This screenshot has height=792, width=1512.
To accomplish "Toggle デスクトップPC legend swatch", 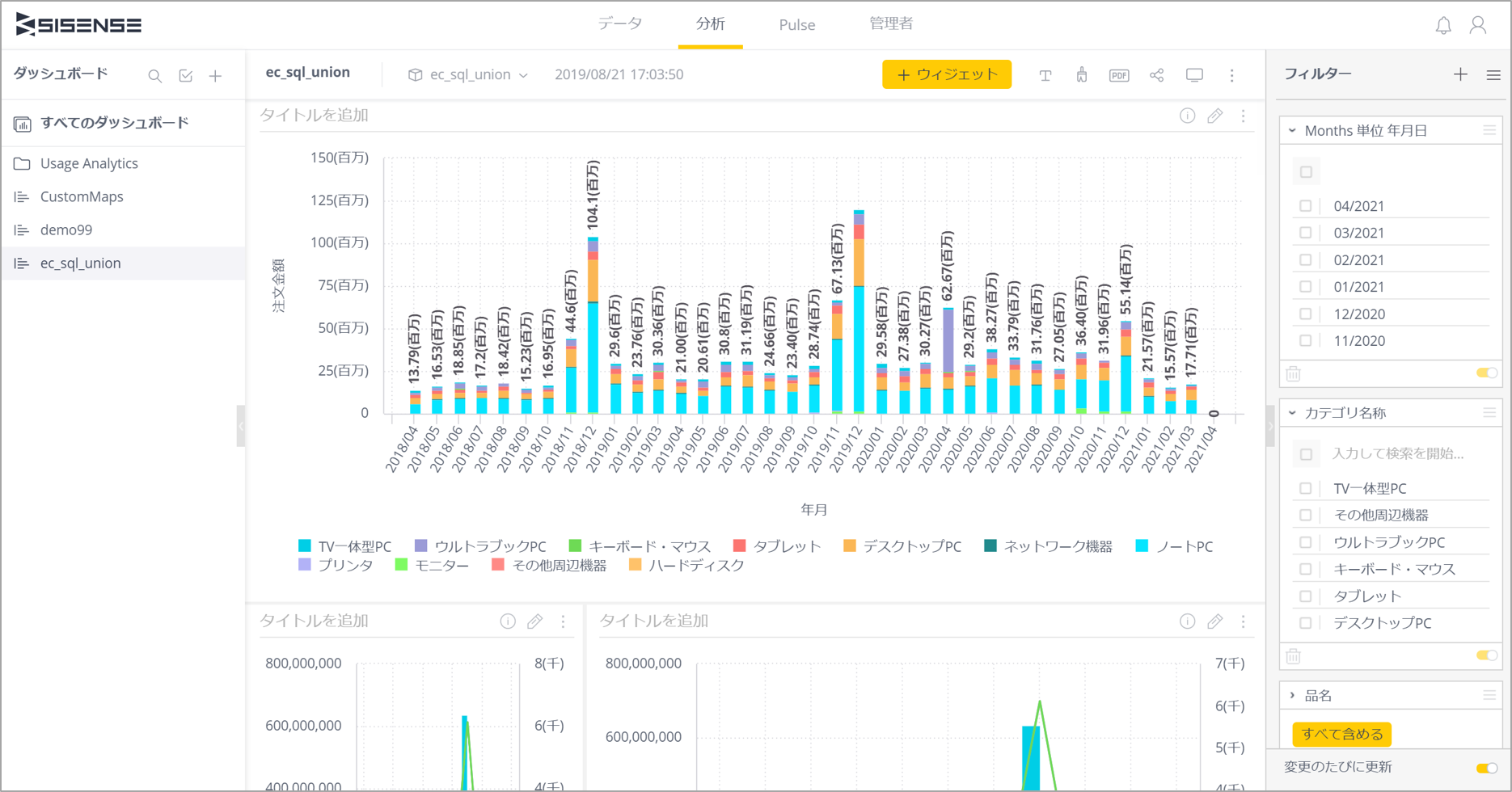I will click(x=849, y=546).
